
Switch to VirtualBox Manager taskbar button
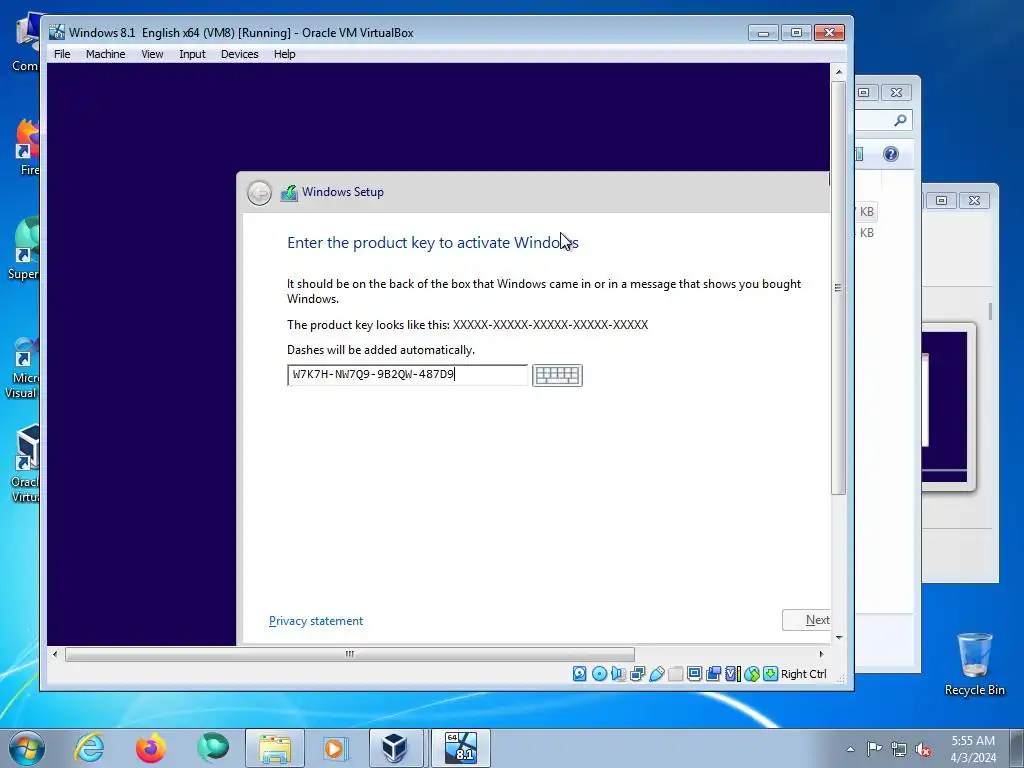click(396, 748)
